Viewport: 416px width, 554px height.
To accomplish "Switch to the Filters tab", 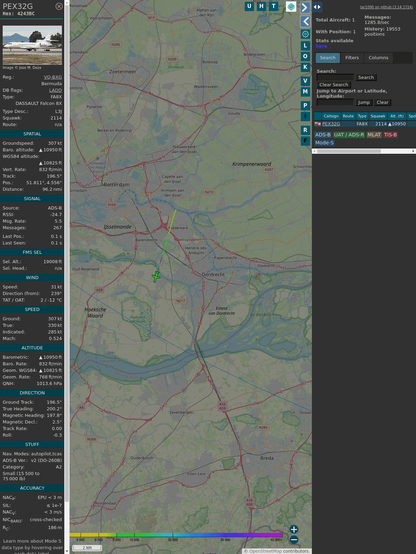I will tap(352, 58).
